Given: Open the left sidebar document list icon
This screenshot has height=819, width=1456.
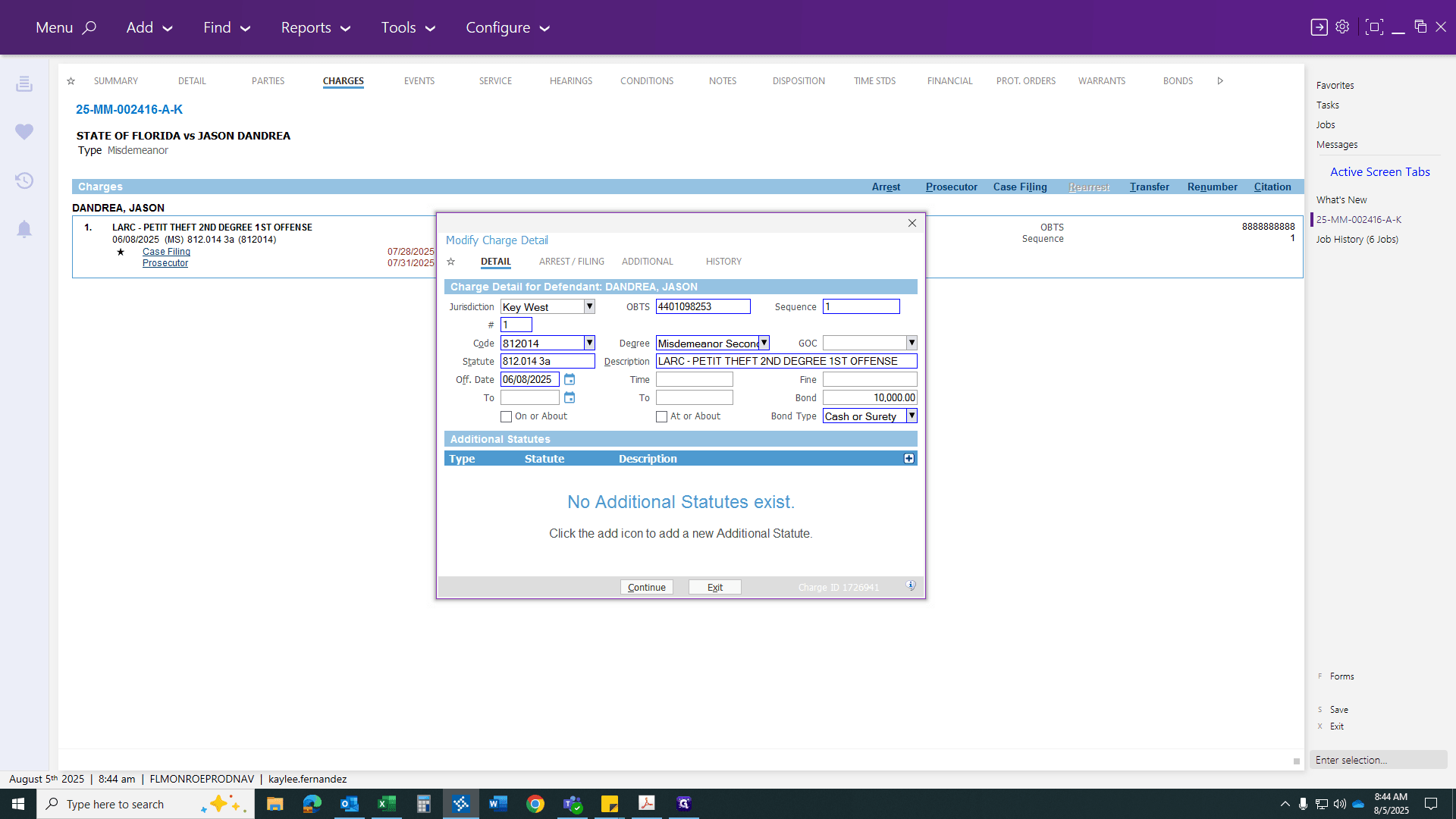Looking at the screenshot, I should [x=24, y=83].
